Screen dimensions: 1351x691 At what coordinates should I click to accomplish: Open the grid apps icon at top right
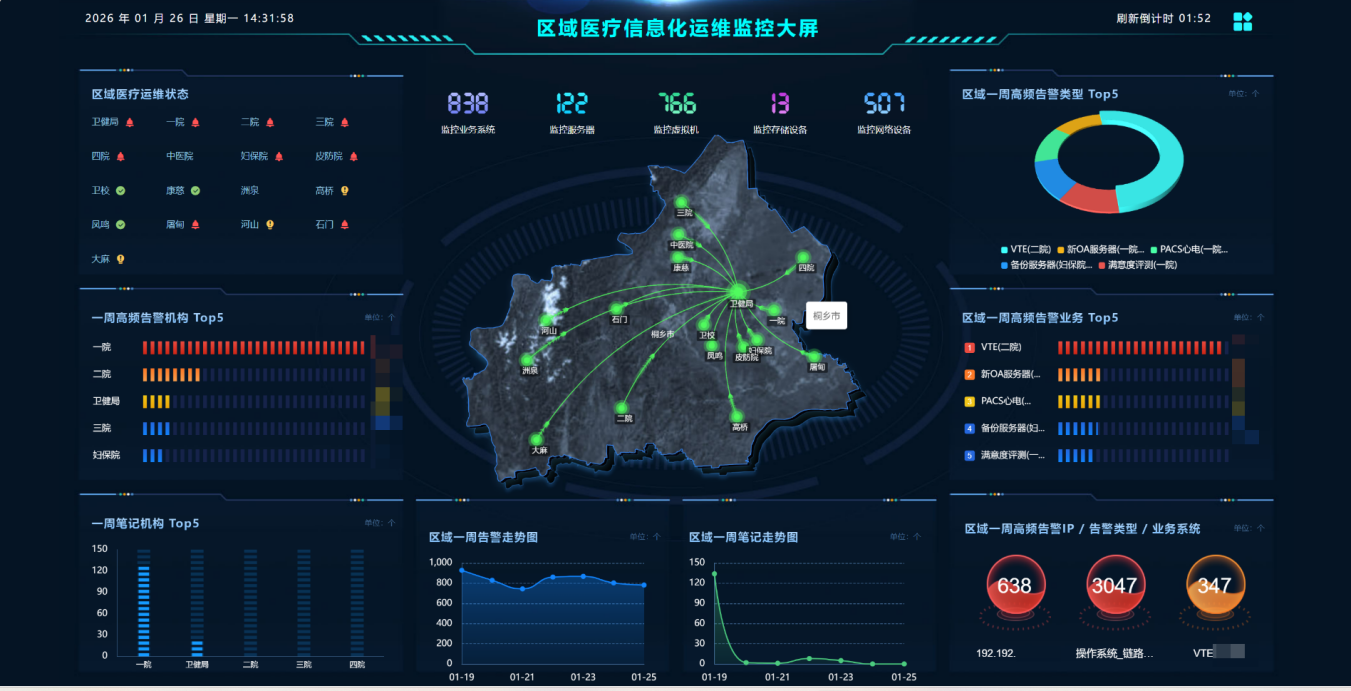[1243, 21]
